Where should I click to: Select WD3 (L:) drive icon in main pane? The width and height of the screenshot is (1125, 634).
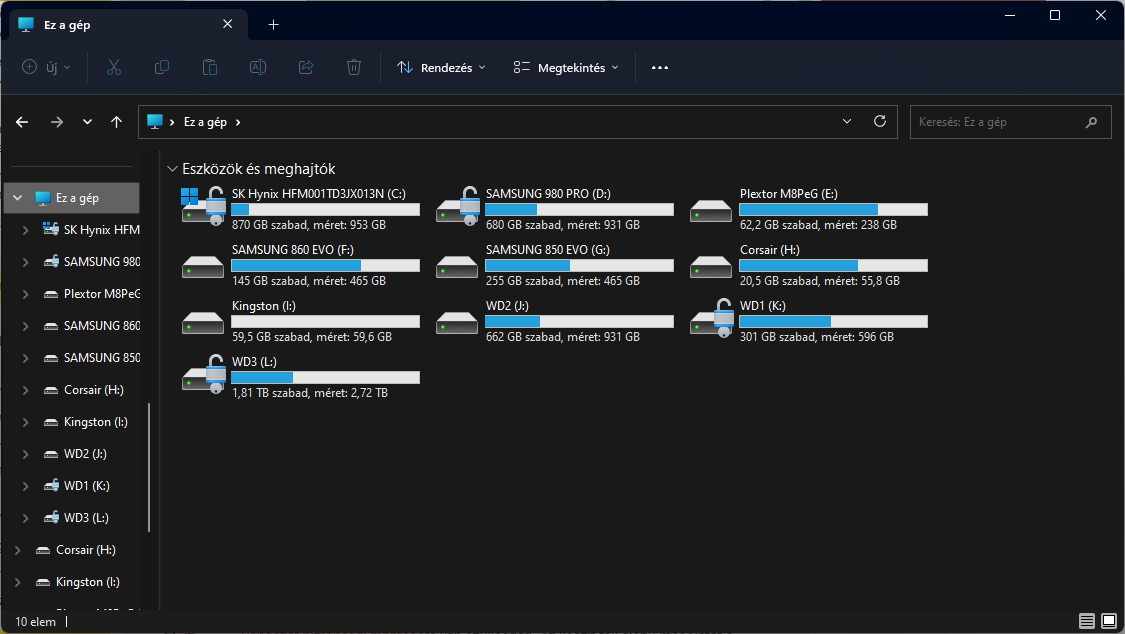(204, 374)
